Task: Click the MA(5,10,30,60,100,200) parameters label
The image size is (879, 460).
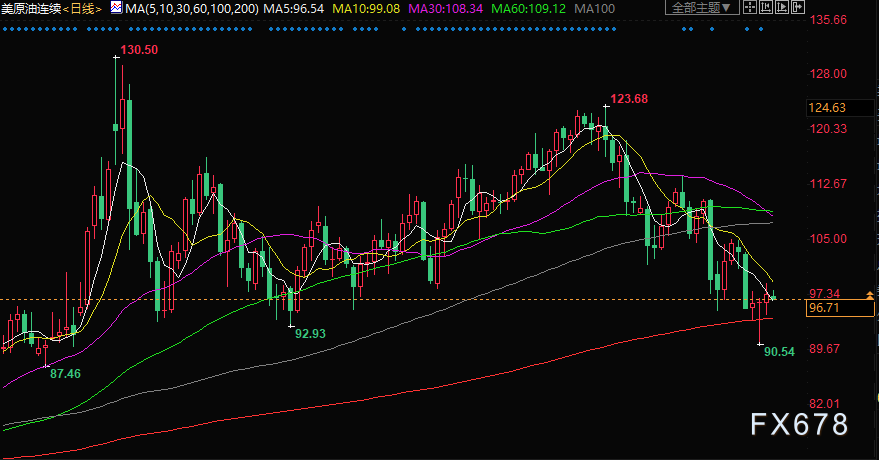Action: [x=192, y=8]
